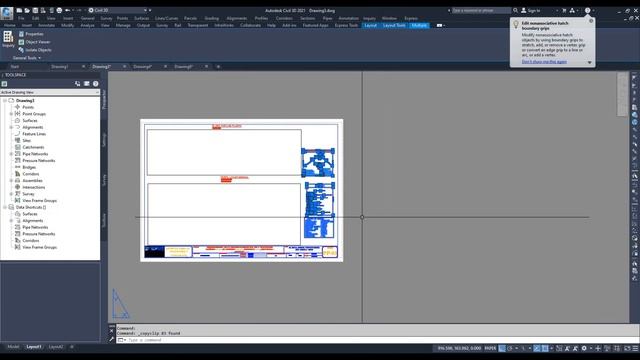Click the Inquiry tool icon in ribbon
The image size is (640, 360).
8,37
